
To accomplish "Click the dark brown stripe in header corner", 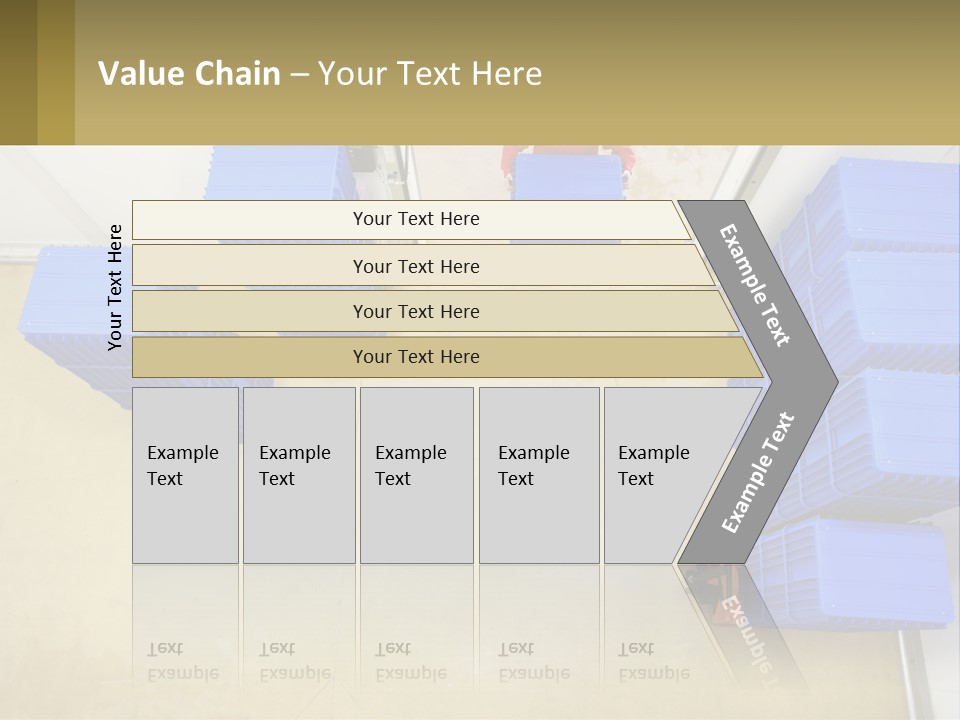I will click(x=18, y=72).
